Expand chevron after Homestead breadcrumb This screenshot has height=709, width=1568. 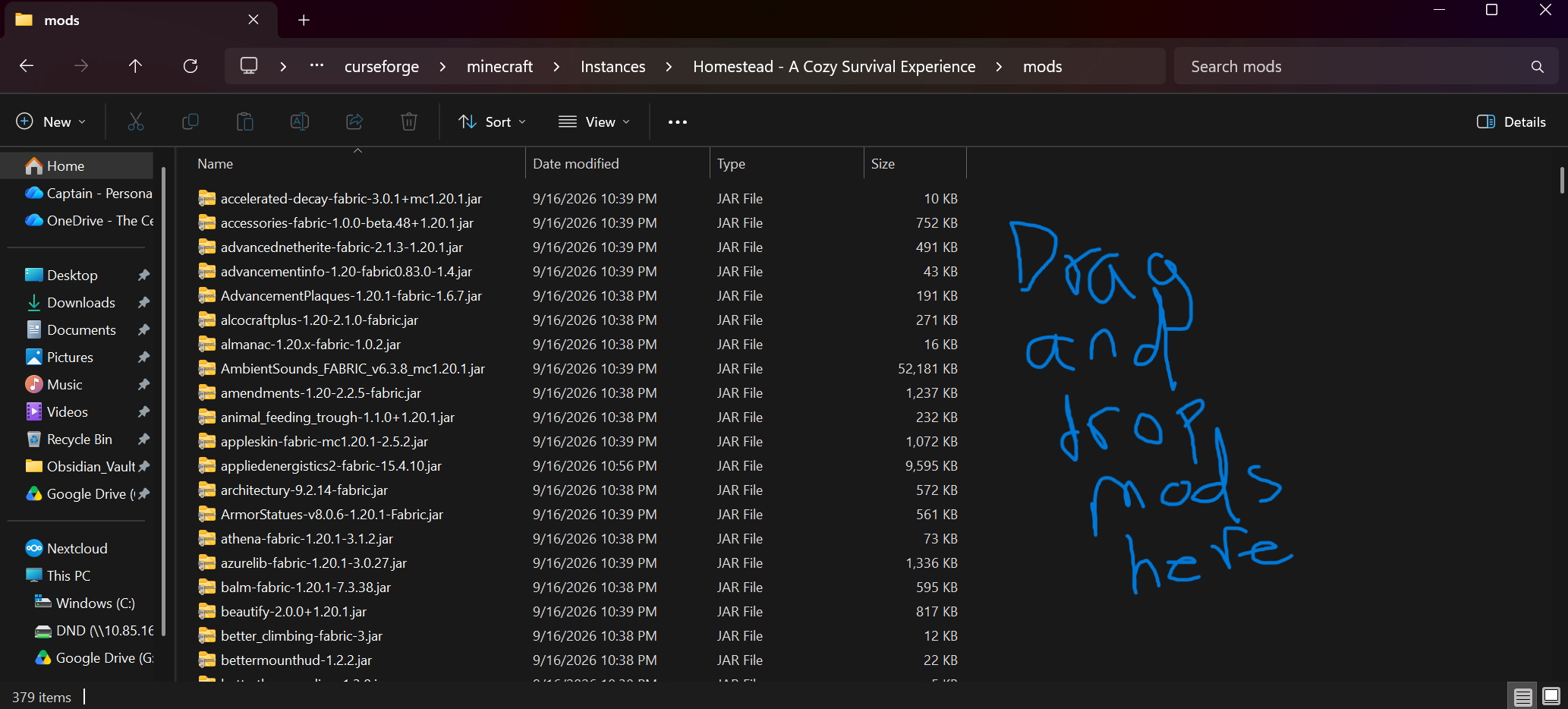(999, 67)
